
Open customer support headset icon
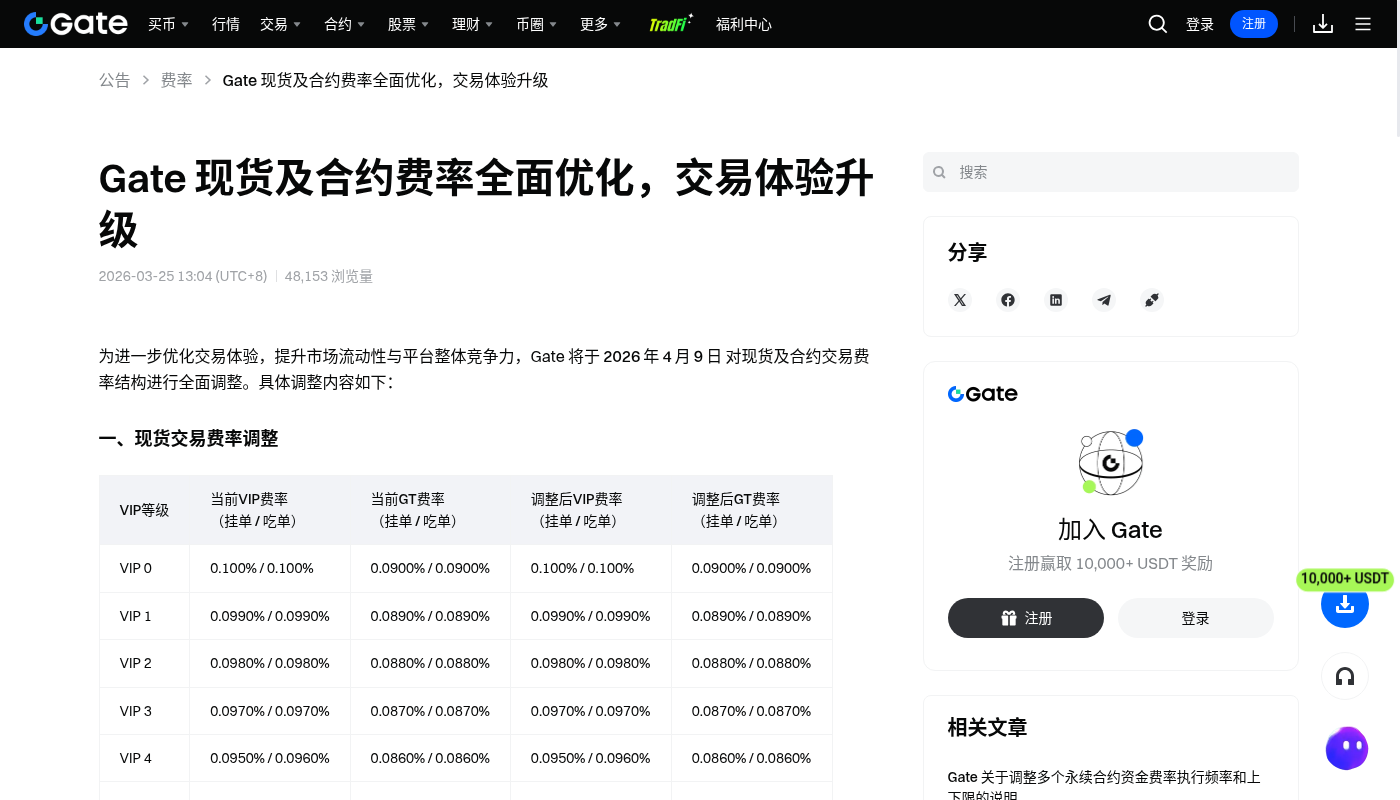click(1345, 677)
